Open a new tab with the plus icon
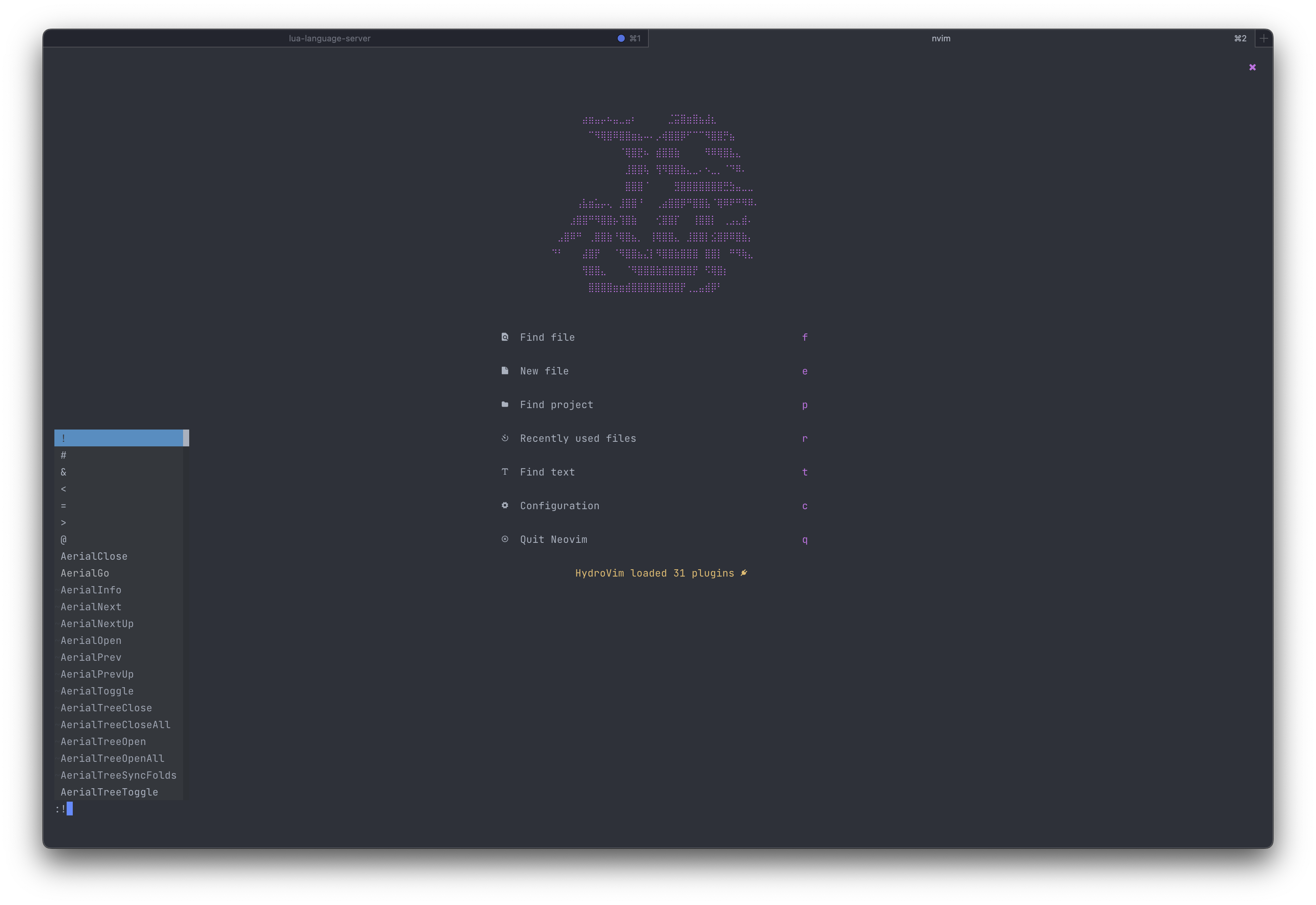 (x=1264, y=39)
